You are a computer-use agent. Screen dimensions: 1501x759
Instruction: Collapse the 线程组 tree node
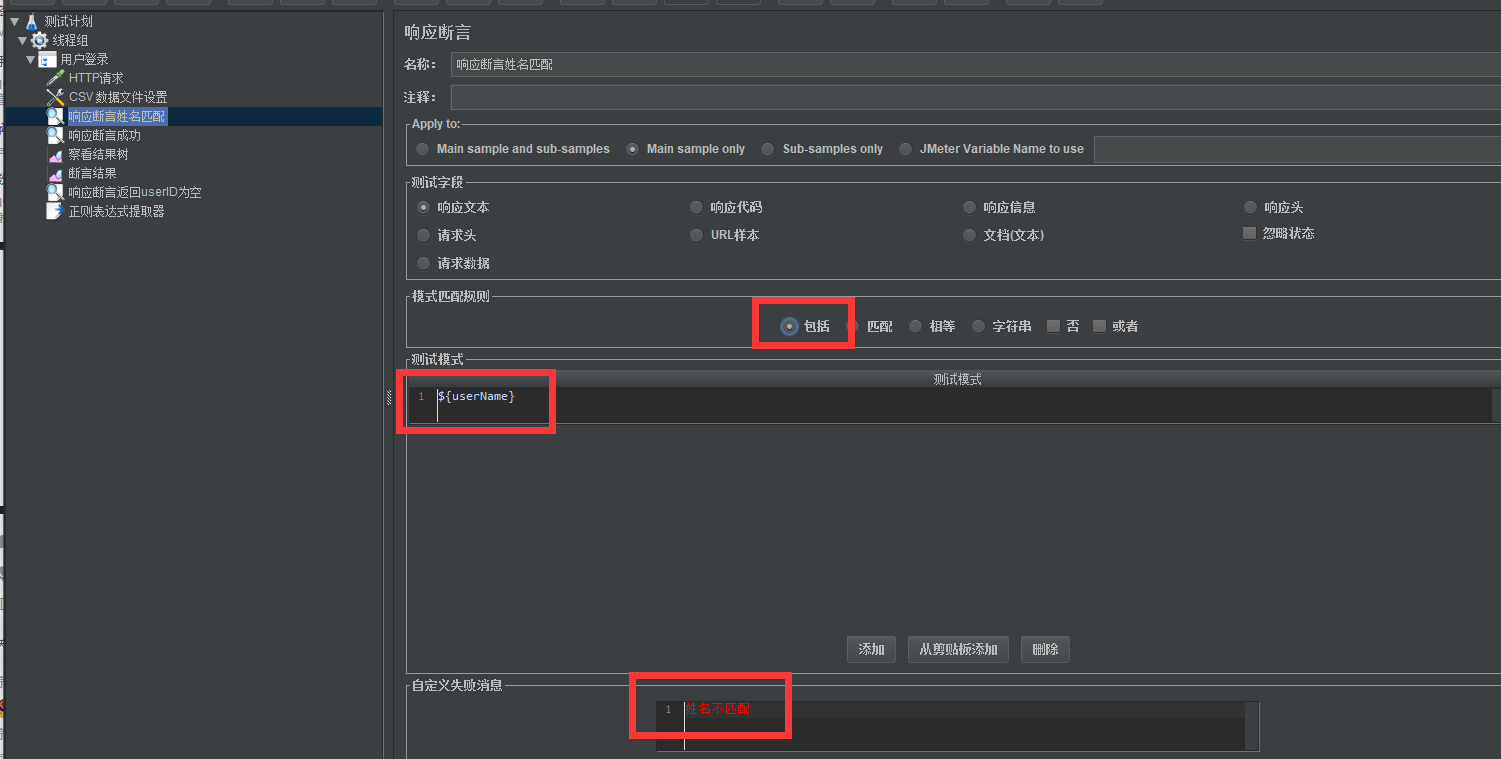pyautogui.click(x=22, y=39)
